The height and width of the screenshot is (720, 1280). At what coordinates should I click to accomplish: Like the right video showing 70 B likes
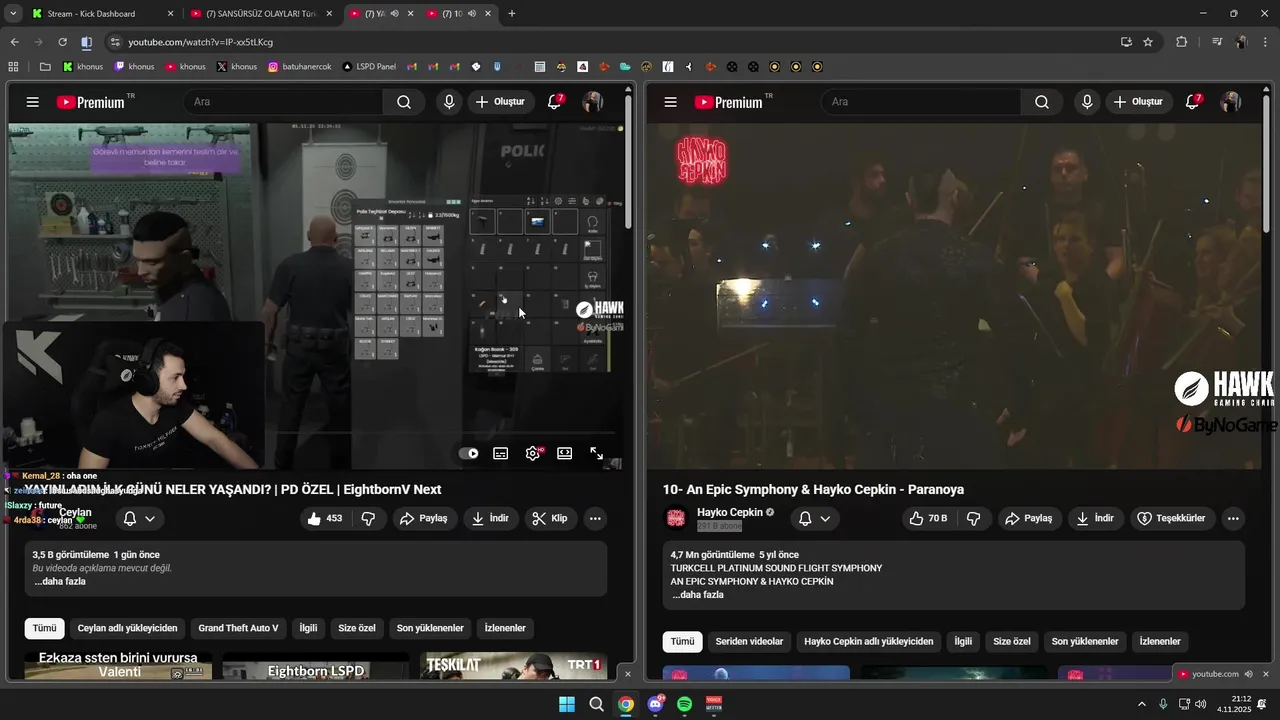coord(929,518)
